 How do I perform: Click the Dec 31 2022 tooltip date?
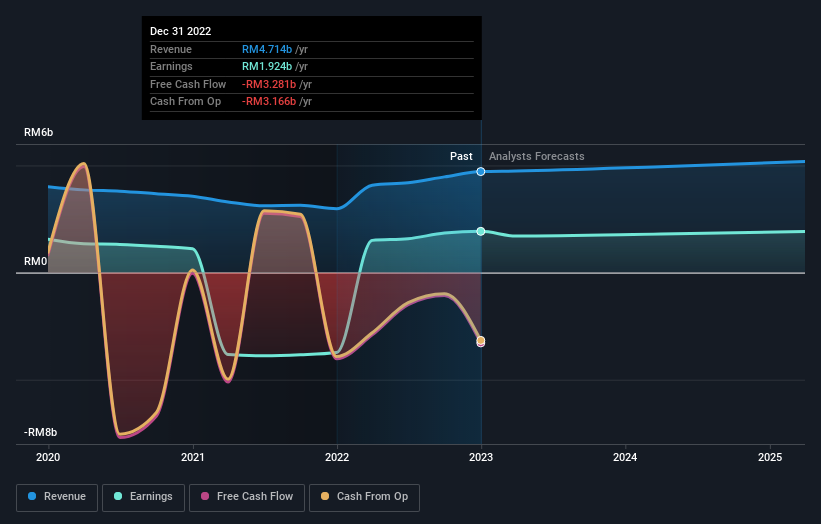click(x=181, y=31)
